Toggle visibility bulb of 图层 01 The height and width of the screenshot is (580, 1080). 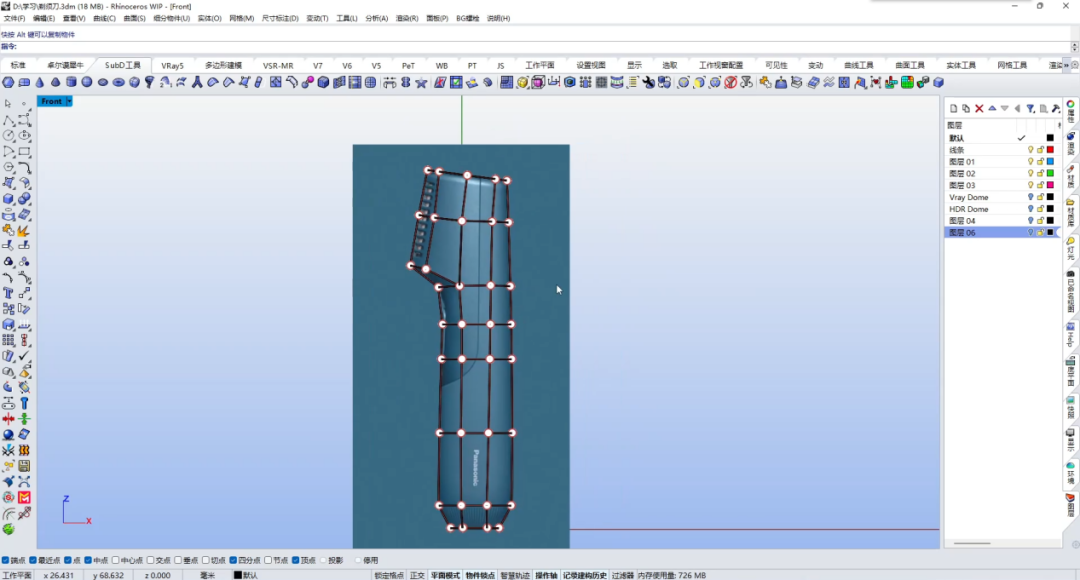pos(1030,162)
